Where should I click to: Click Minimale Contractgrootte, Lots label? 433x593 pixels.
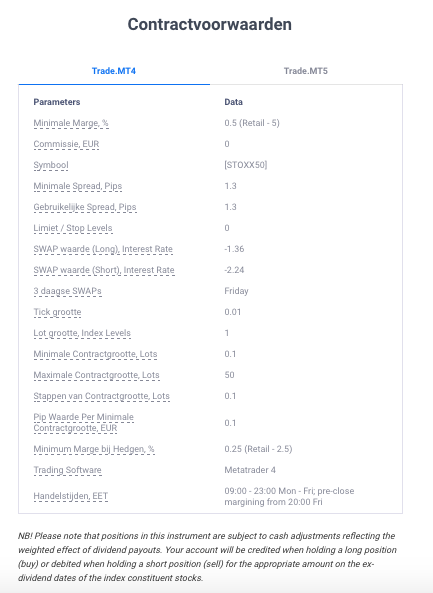tap(95, 354)
